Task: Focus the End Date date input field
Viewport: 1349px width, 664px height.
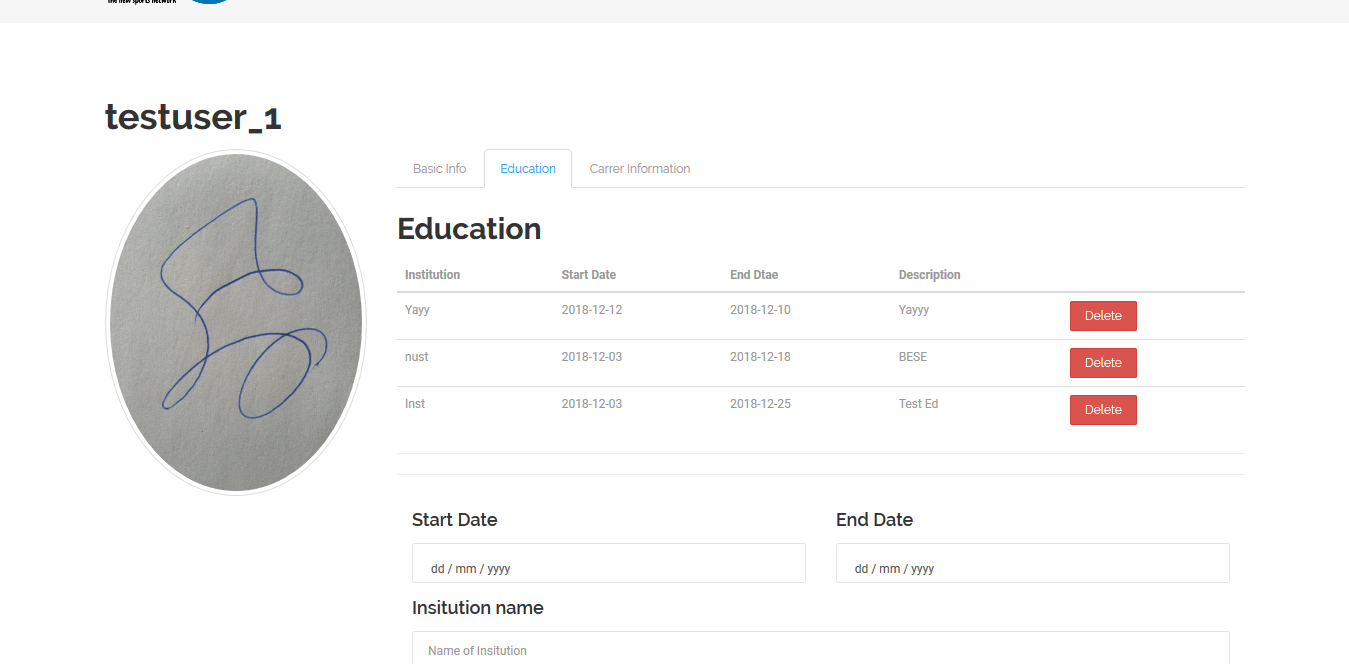Action: pyautogui.click(x=1033, y=564)
